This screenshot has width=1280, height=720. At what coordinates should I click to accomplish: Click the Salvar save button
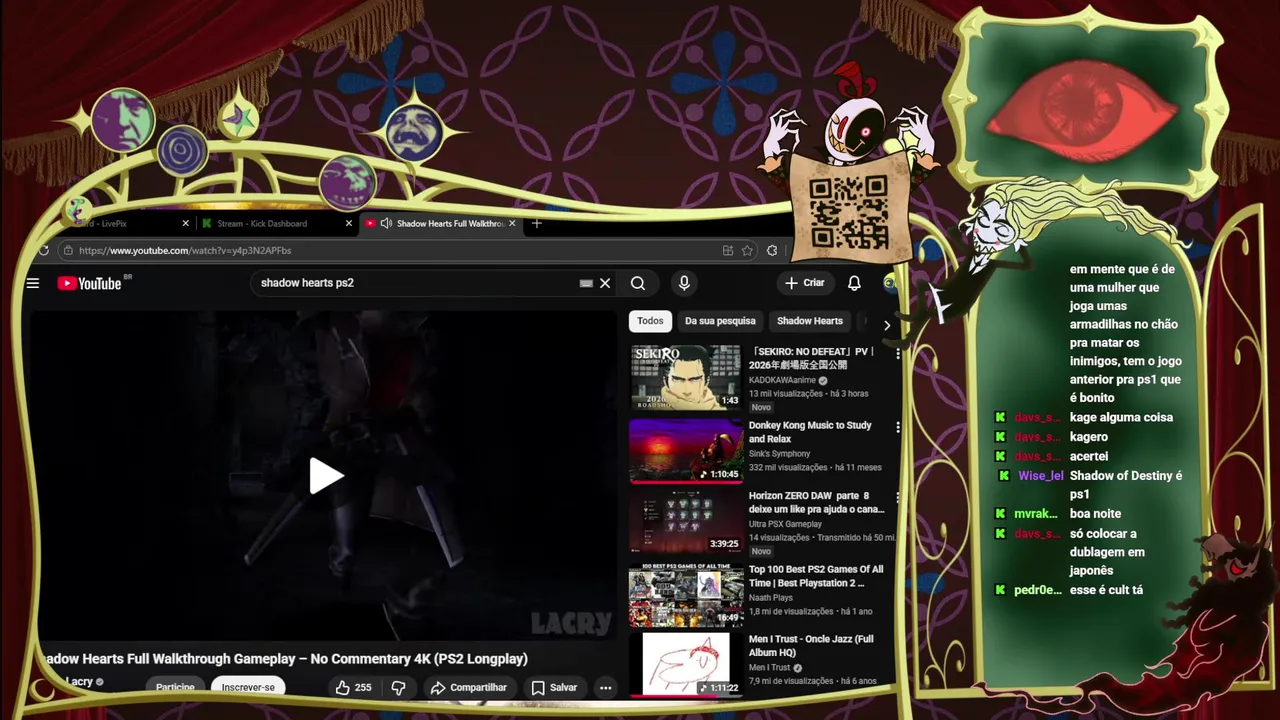554,687
